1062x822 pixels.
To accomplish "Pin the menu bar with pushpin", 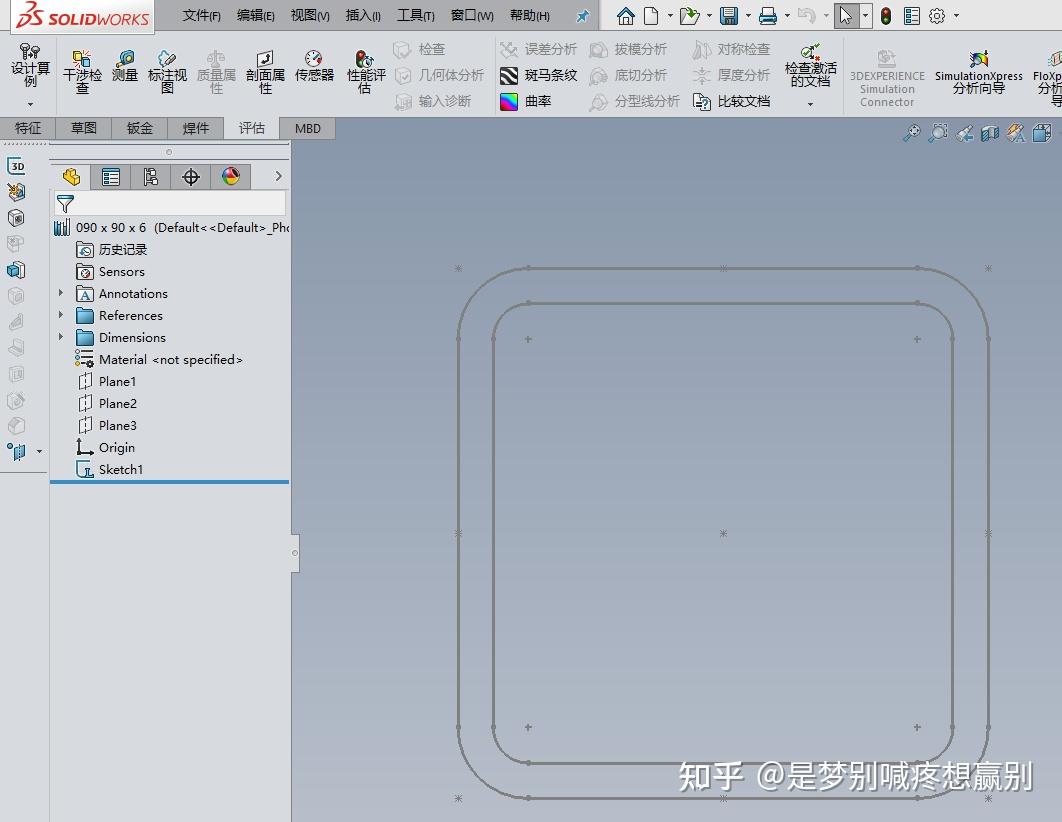I will click(582, 16).
